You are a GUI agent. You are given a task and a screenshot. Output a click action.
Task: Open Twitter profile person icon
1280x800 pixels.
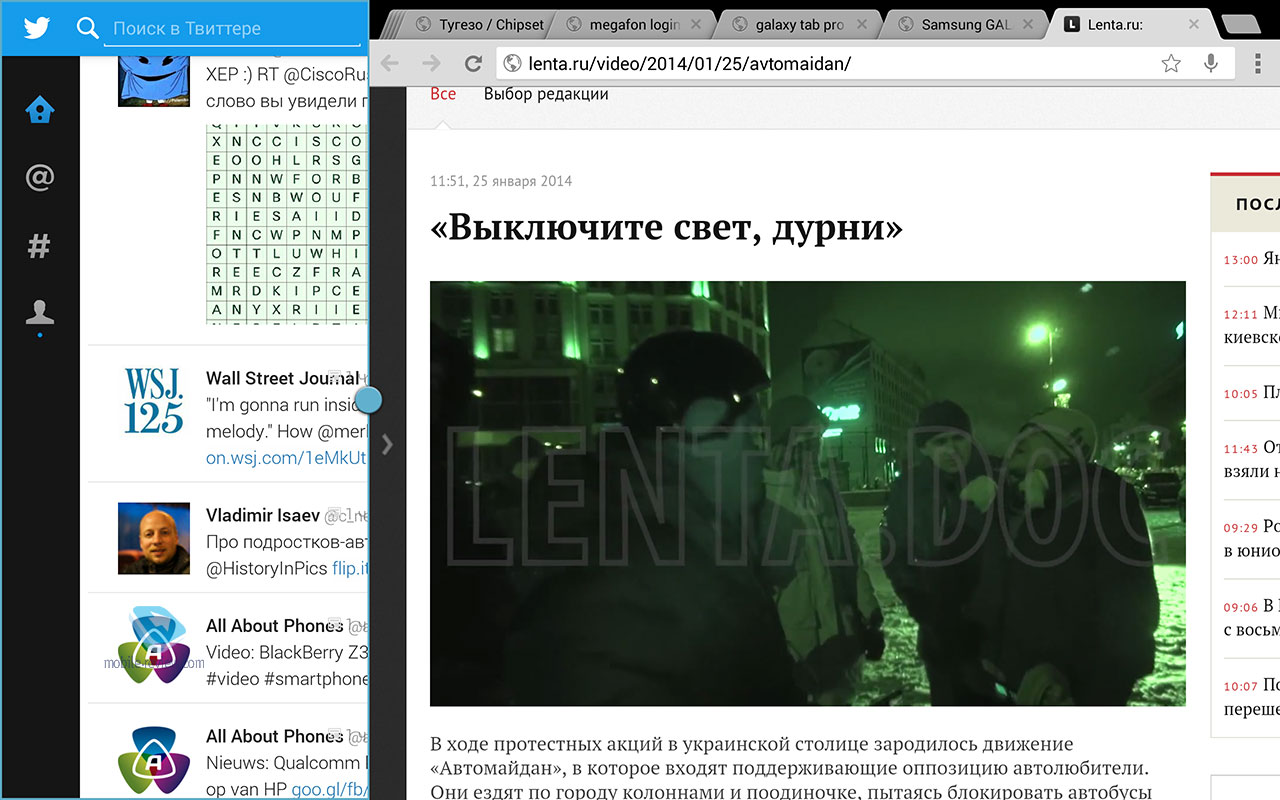point(39,312)
